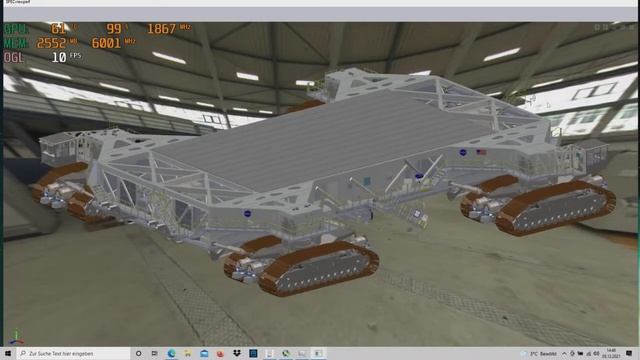Screen dimensions: 640x360
Task: Expand hidden system tray icons chevron
Action: pyautogui.click(x=564, y=354)
